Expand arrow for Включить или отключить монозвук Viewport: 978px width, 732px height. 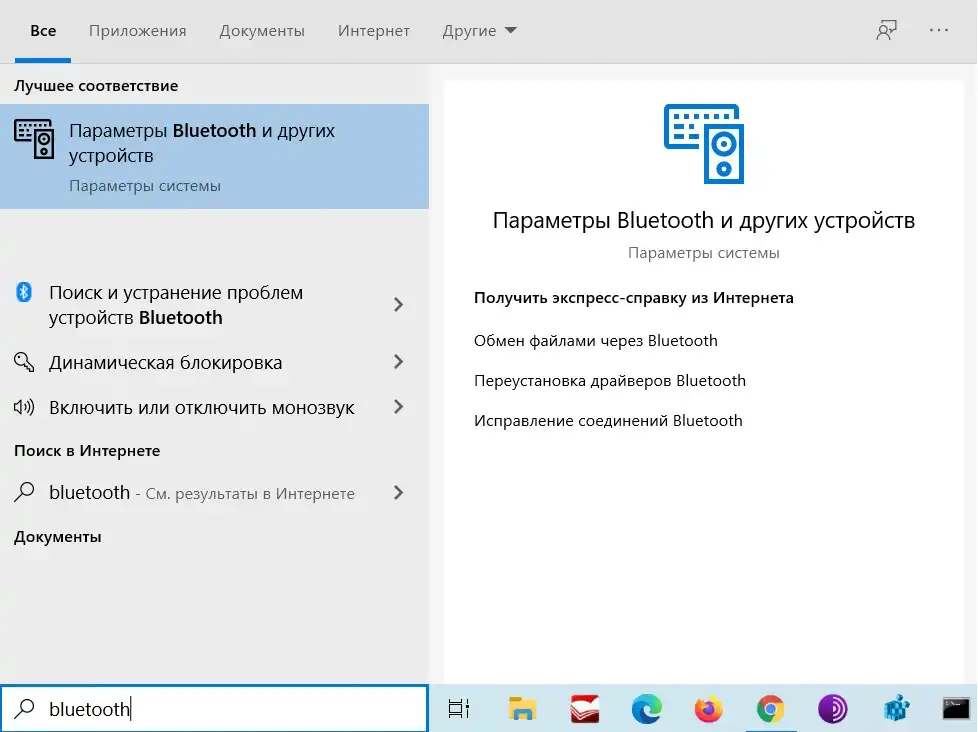tap(398, 407)
